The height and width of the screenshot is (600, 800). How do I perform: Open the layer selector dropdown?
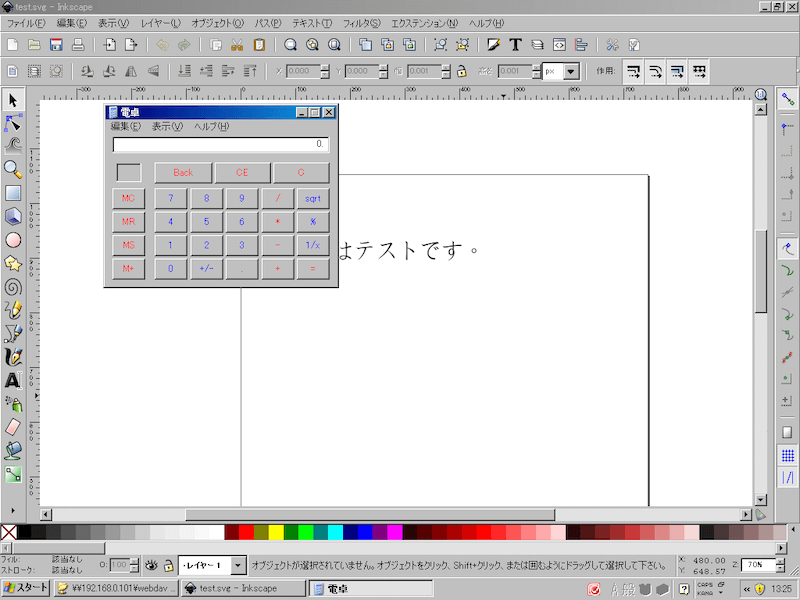tap(238, 565)
